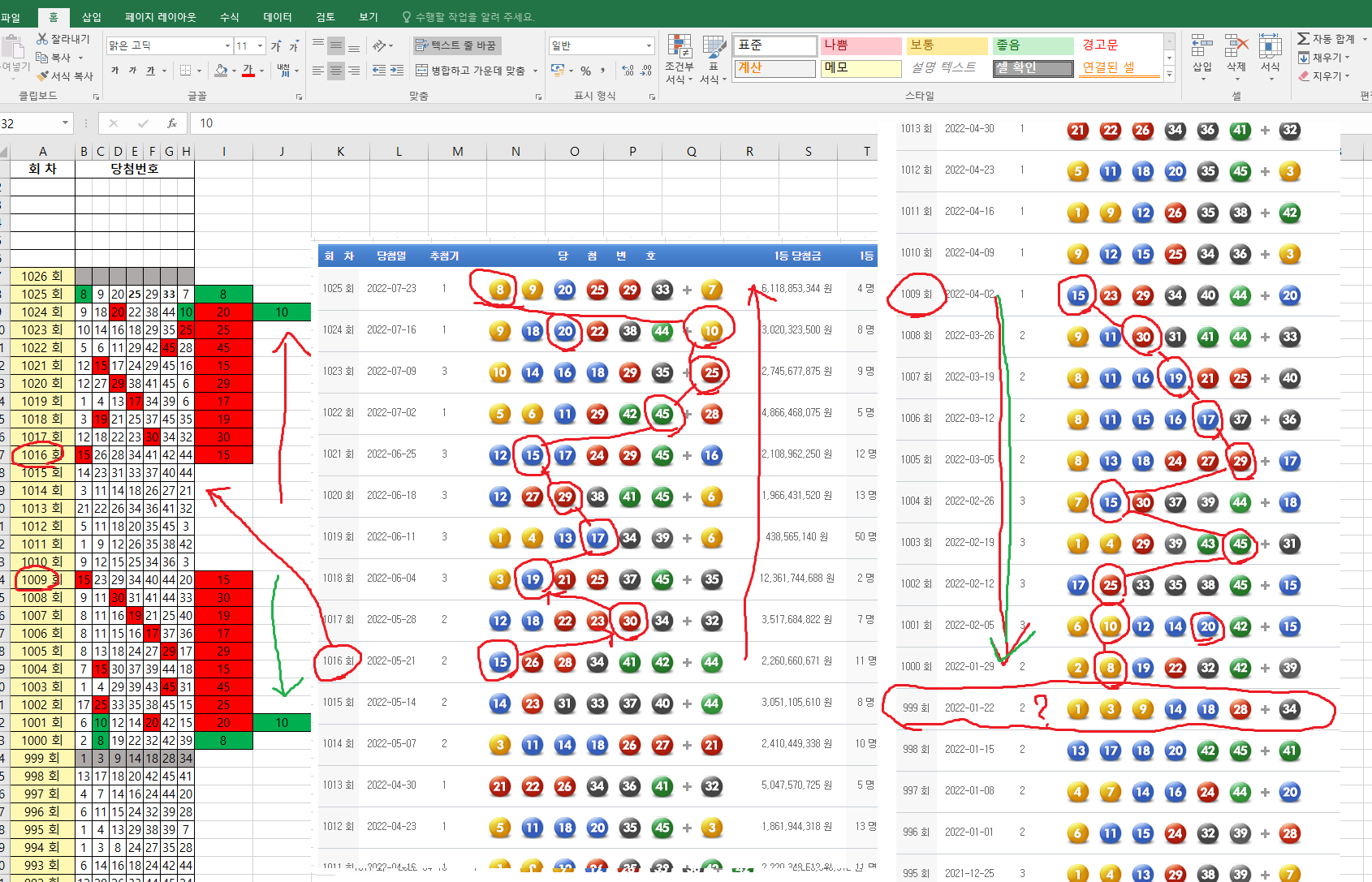
Task: Open the font name dropdown (맑은 고딕)
Action: (227, 46)
